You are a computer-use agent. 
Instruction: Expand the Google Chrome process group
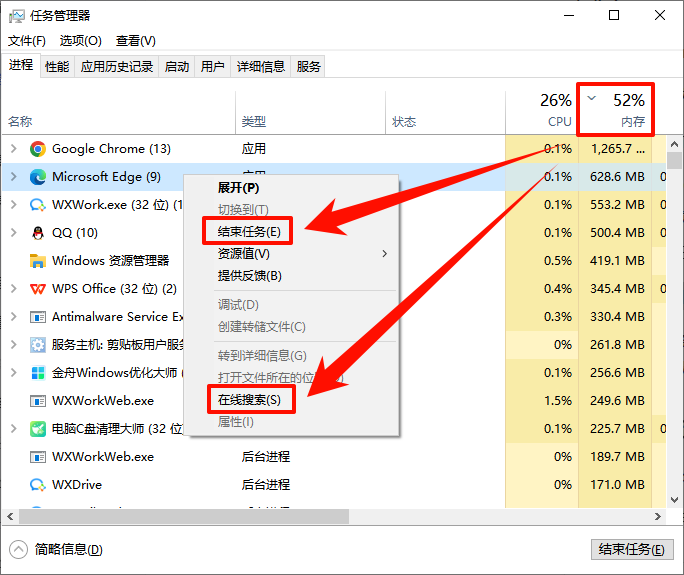(14, 149)
